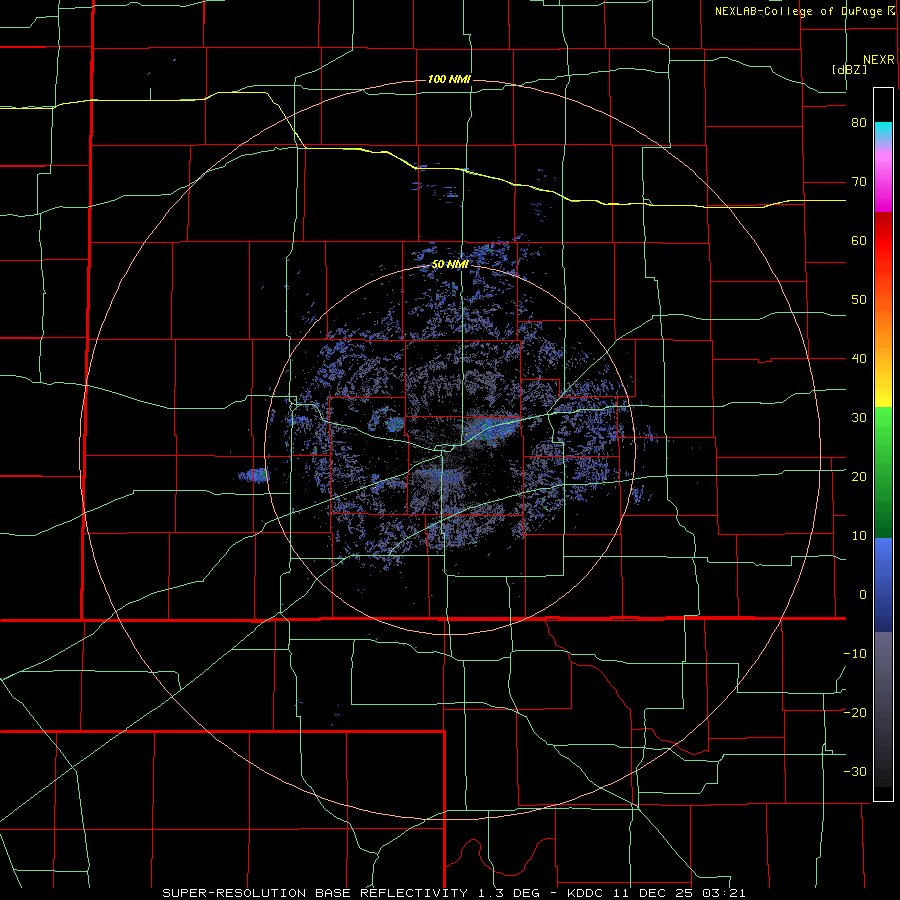Click the [dBZ] unit label
This screenshot has height=900, width=900.
click(849, 69)
